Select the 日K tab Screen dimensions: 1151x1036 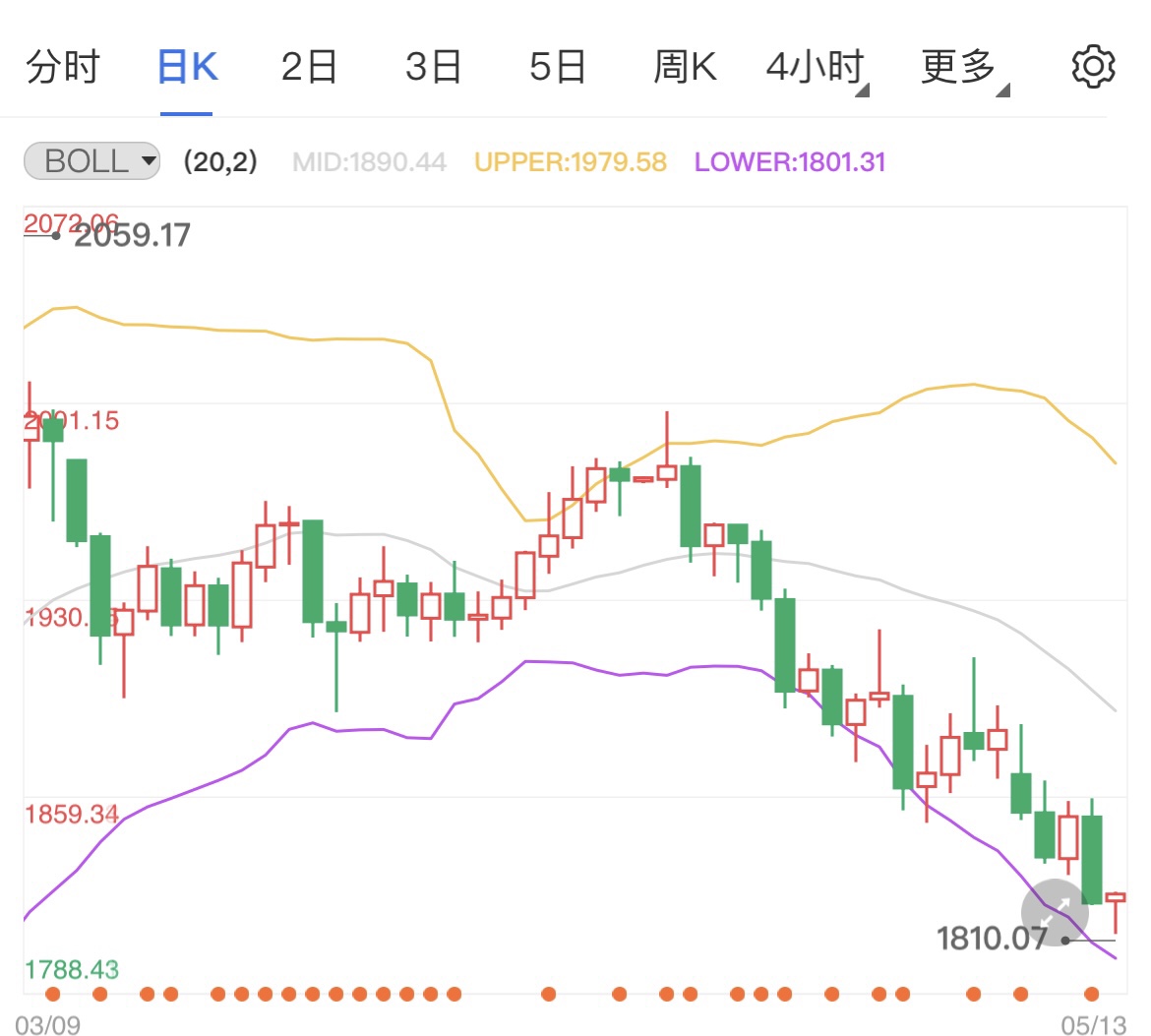187,67
